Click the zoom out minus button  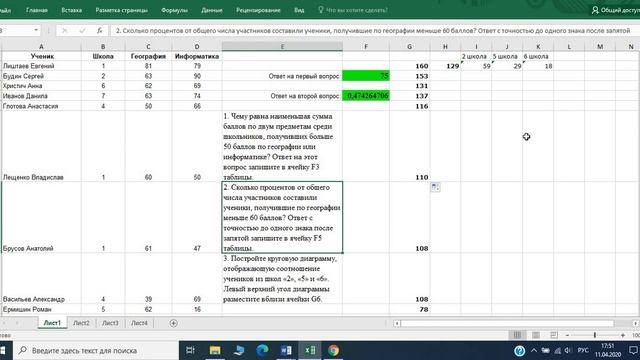[x=567, y=335]
